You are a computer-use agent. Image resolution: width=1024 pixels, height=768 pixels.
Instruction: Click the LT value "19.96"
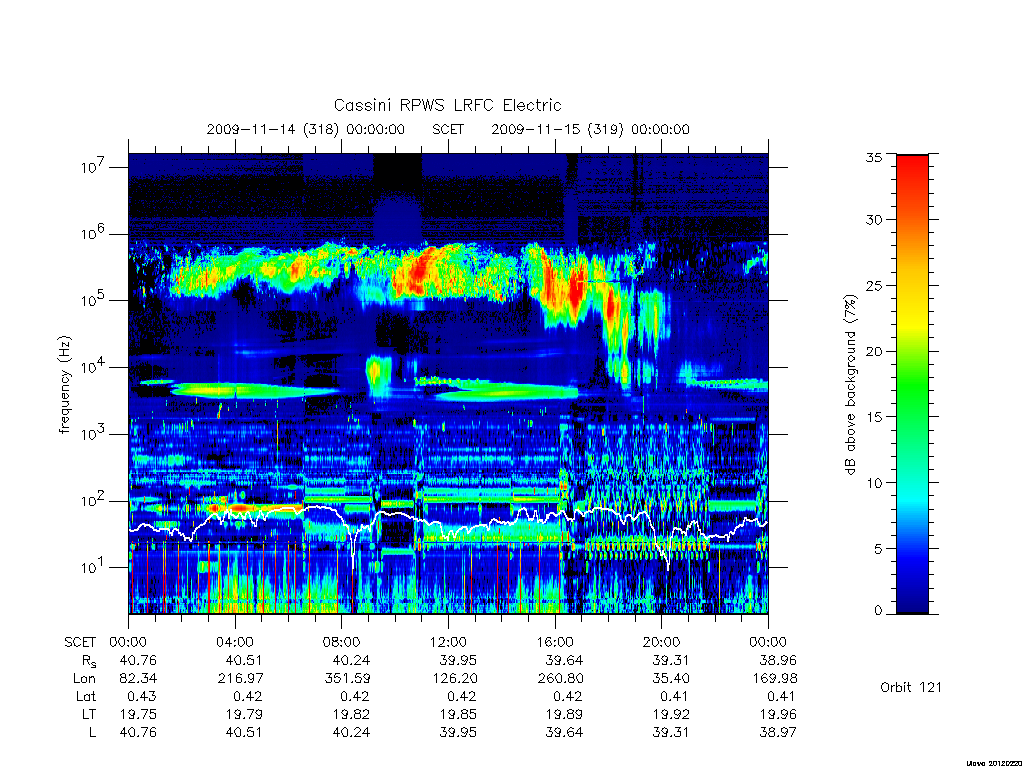778,714
